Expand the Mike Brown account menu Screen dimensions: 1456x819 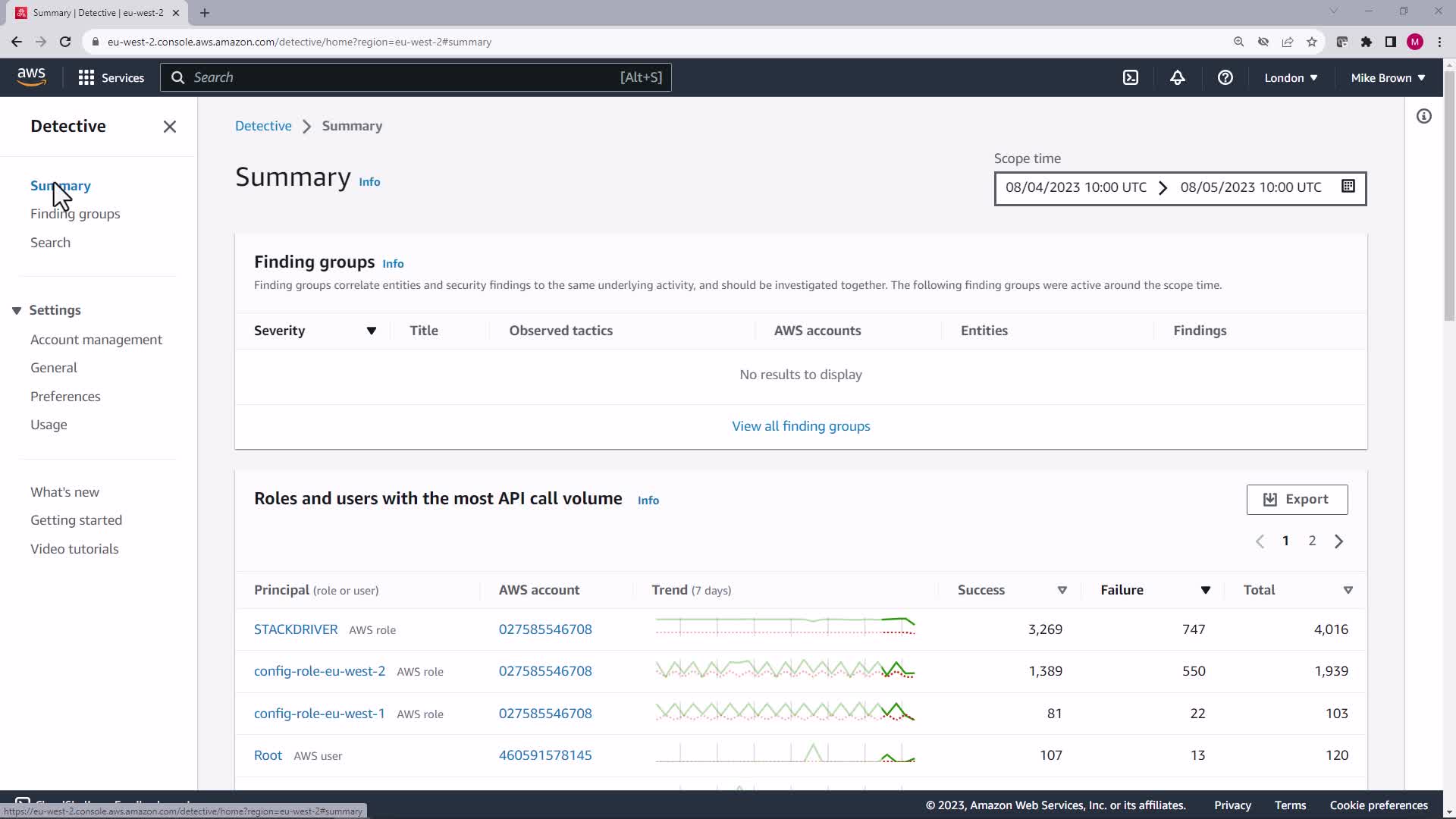pos(1388,77)
